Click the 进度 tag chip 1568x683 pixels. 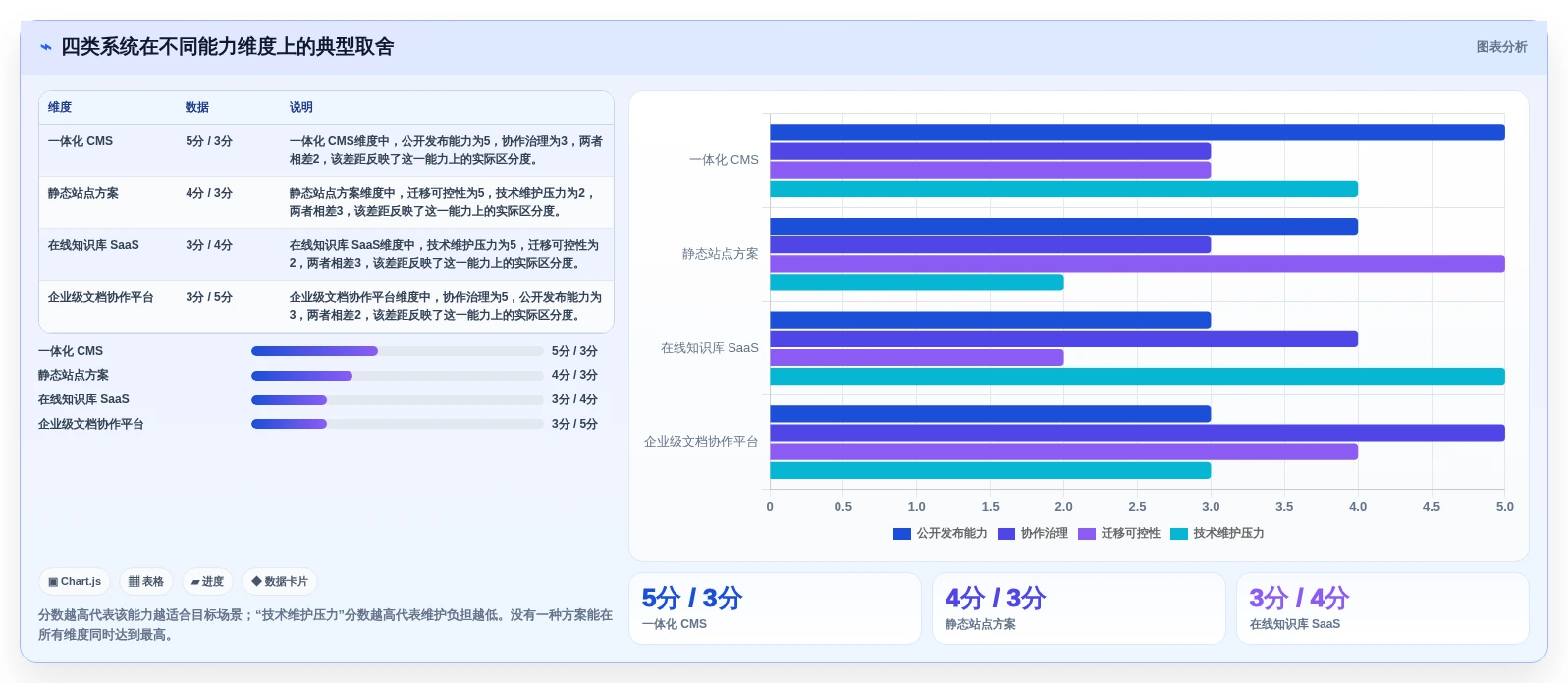(207, 581)
